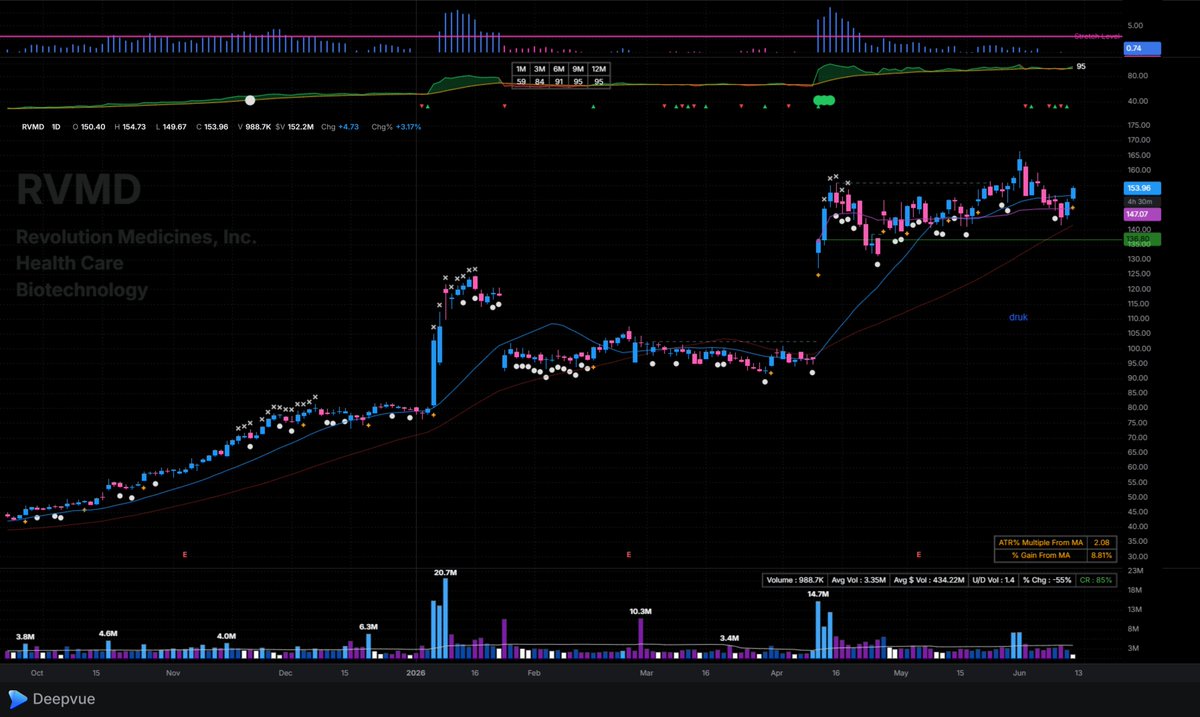
Task: Click the white circle marker on RS line
Action: pos(250,100)
